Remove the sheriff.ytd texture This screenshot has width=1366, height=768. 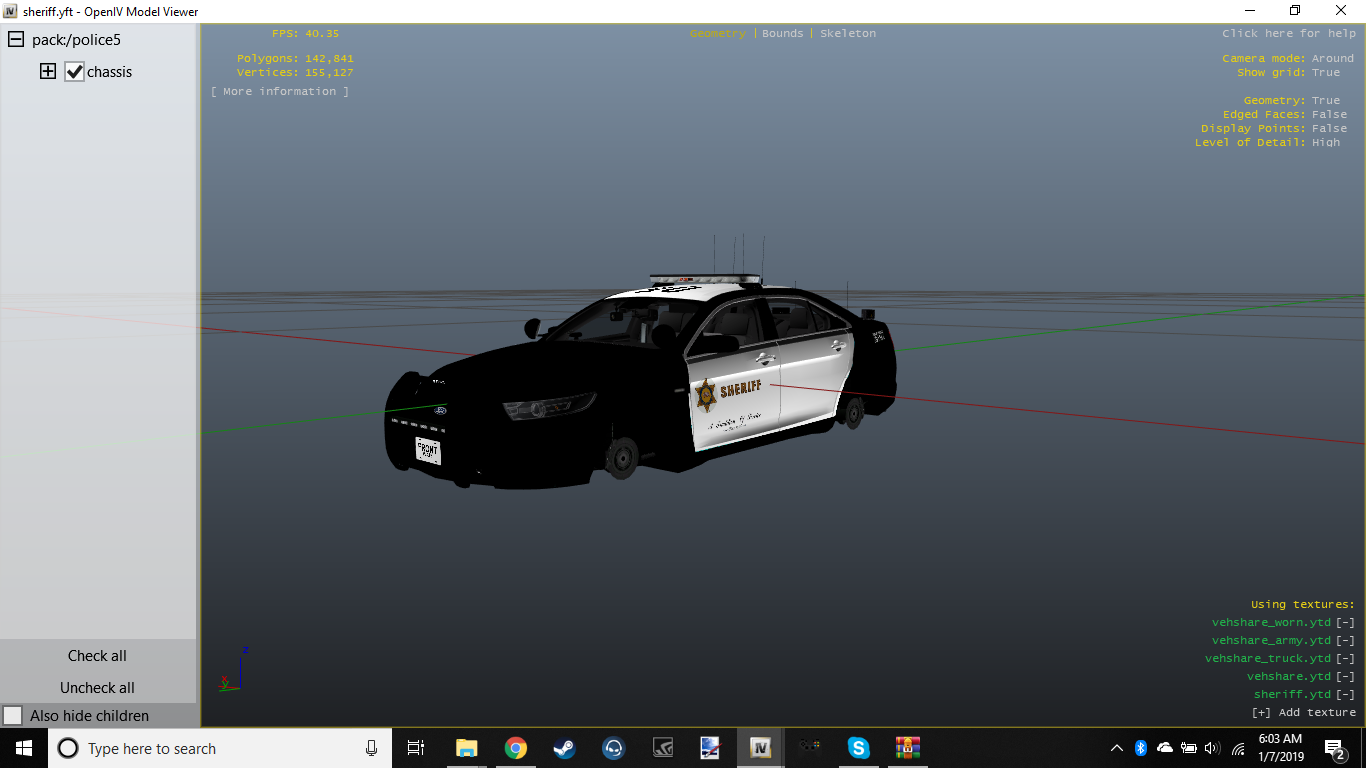click(1345, 695)
